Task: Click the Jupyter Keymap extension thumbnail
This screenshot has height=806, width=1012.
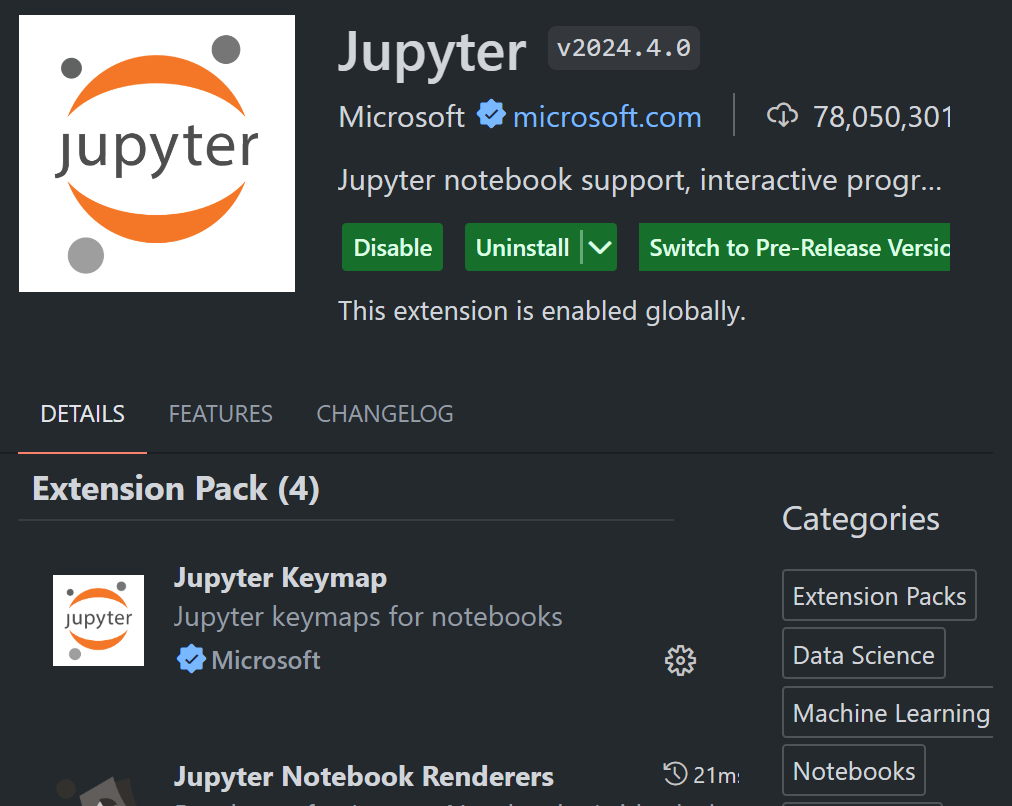Action: click(x=98, y=620)
